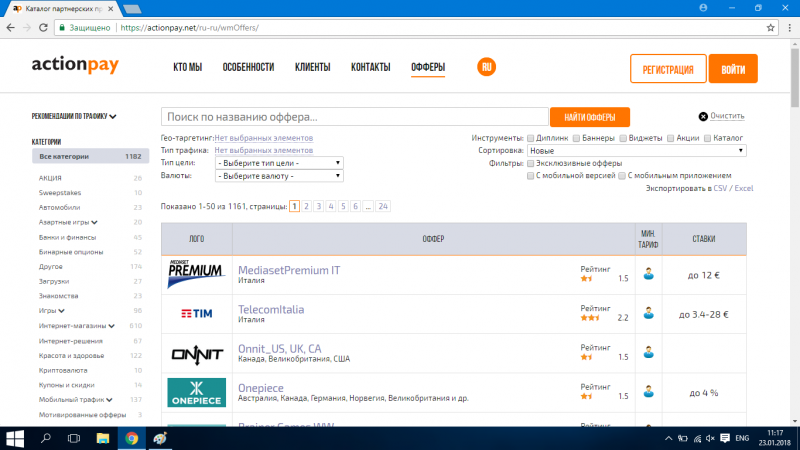Click the Найти офферы button
Screen dimensions: 800x450
coord(590,117)
